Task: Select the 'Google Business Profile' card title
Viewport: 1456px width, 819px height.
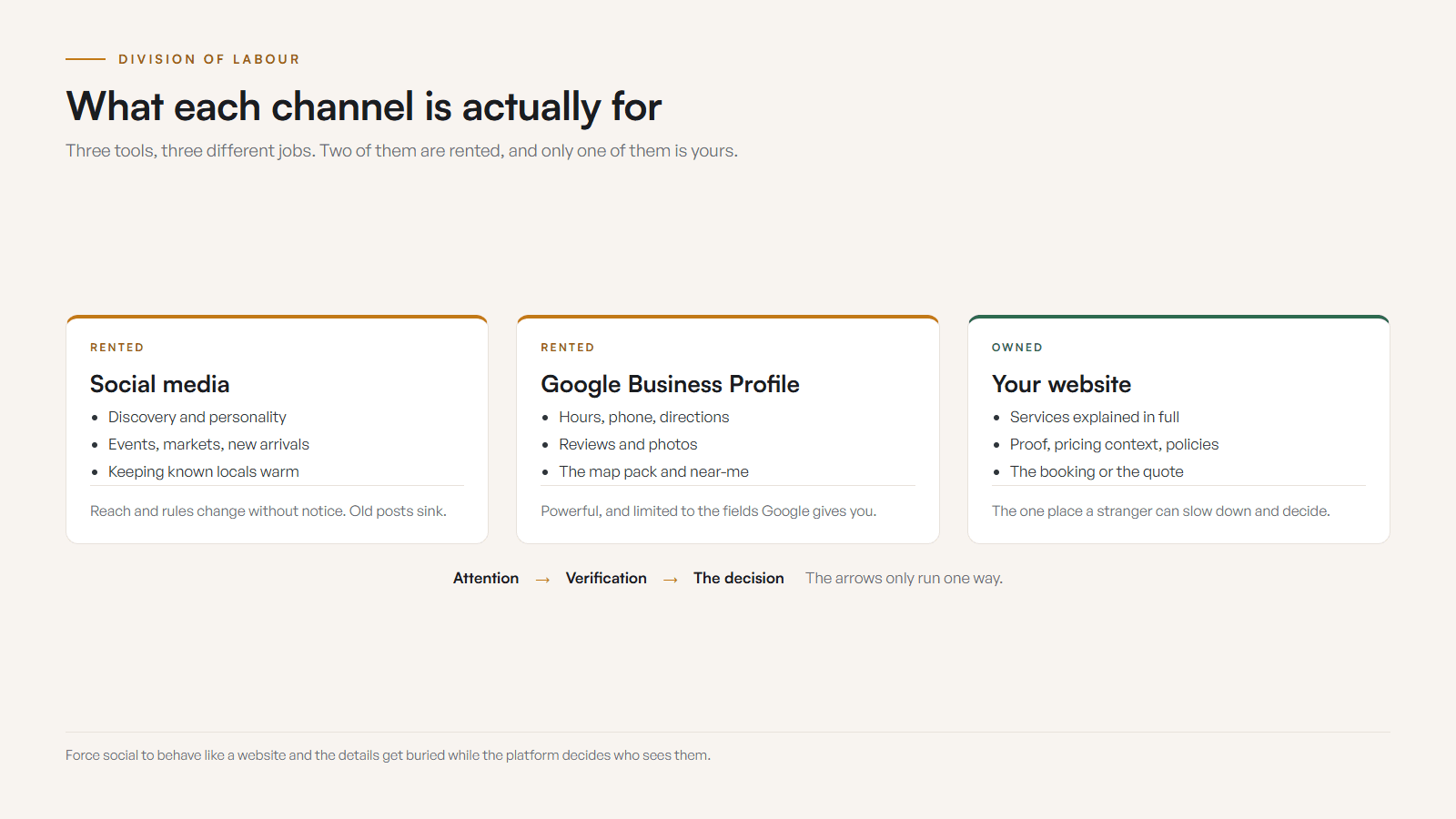Action: tap(670, 384)
